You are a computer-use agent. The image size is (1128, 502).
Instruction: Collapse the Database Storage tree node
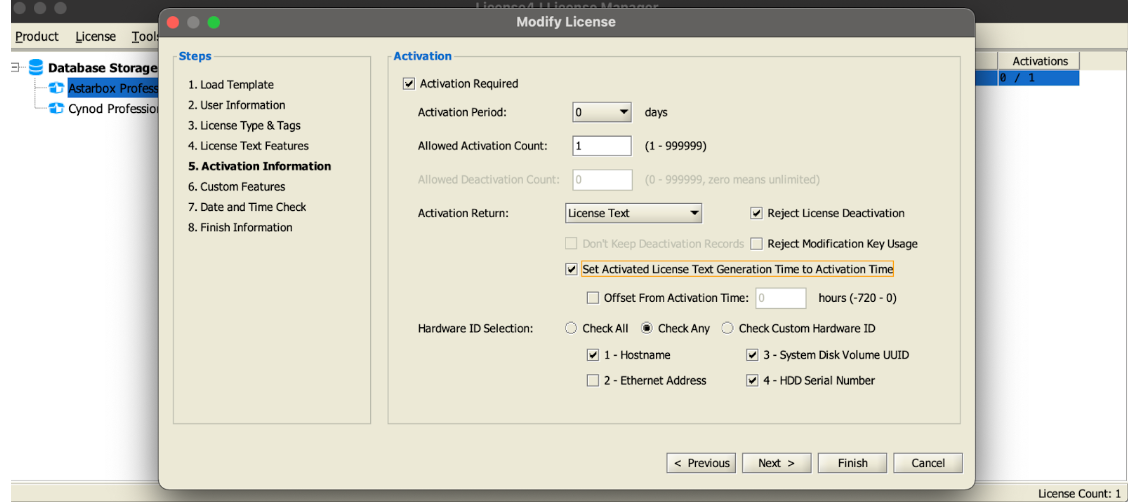pos(17,68)
